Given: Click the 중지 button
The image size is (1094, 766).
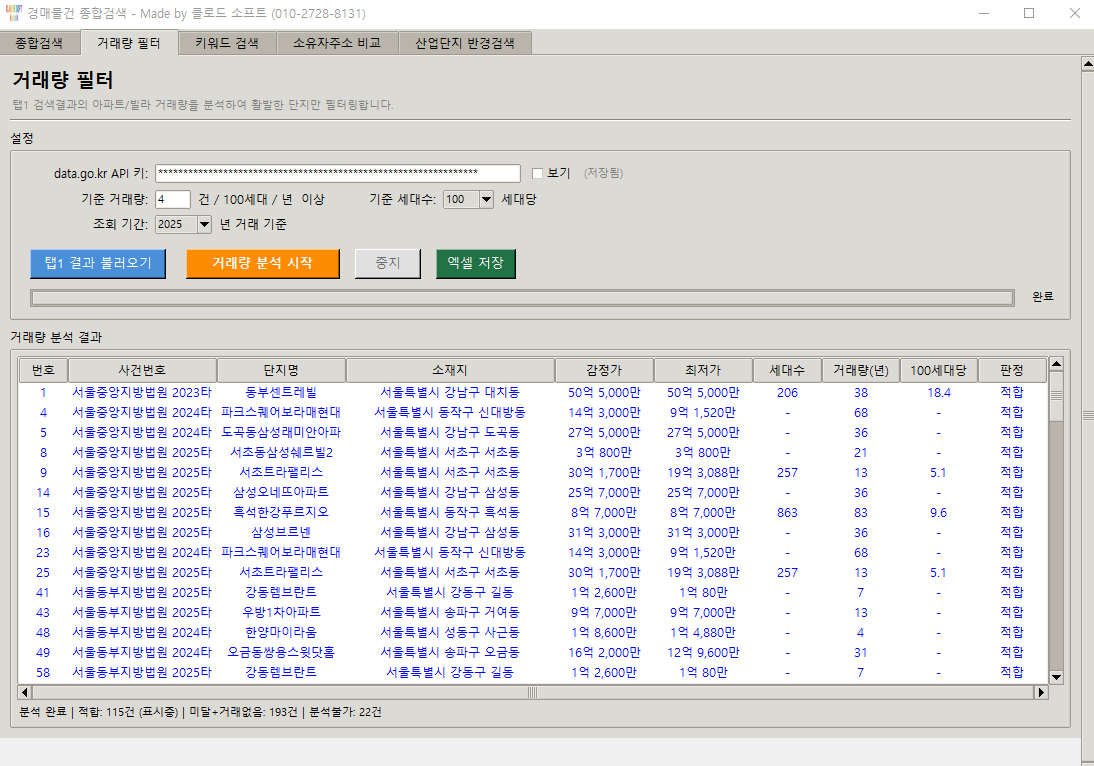Looking at the screenshot, I should [x=387, y=263].
